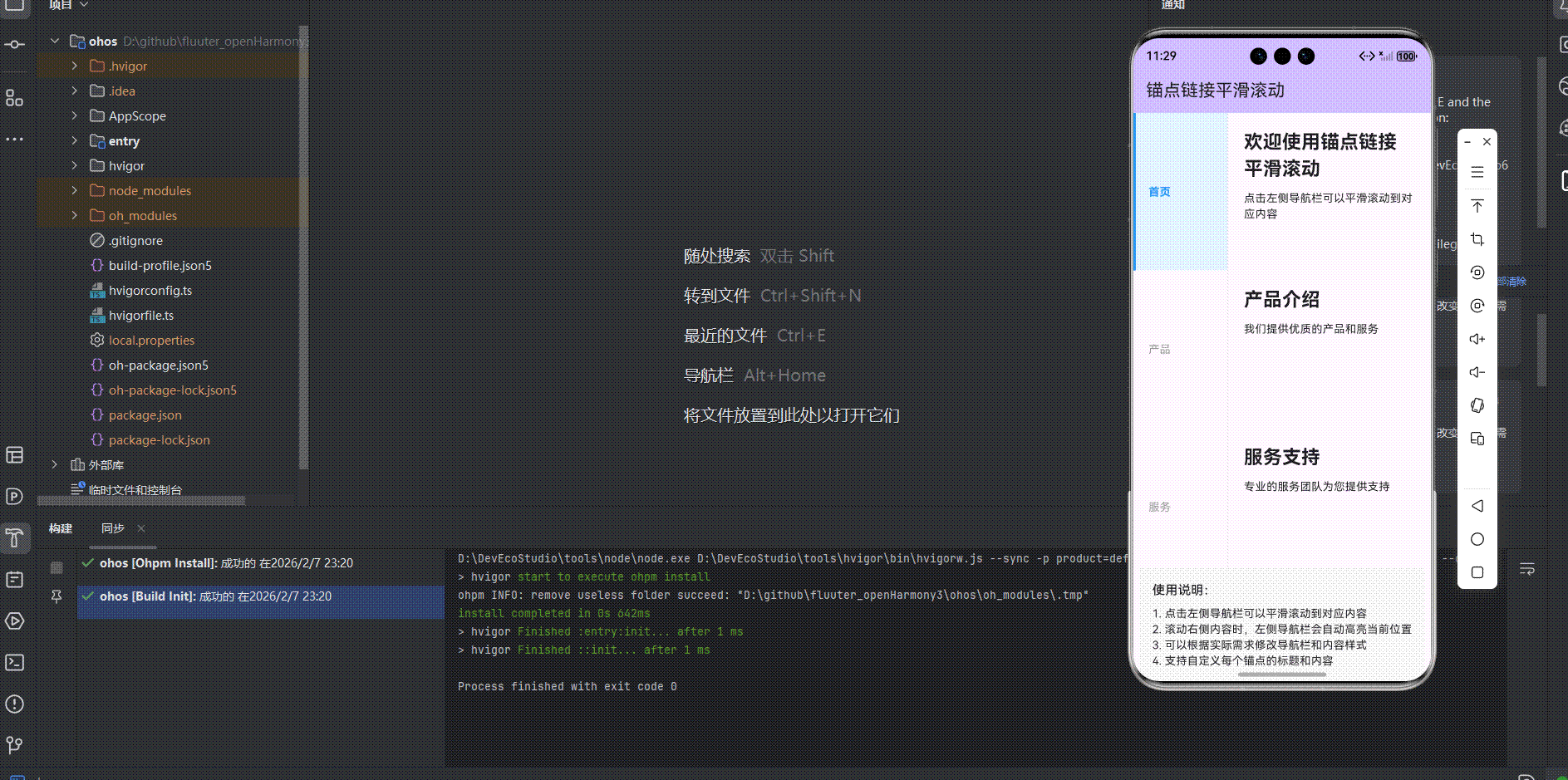Select ohos [Ohpm Install] build result

[226, 563]
